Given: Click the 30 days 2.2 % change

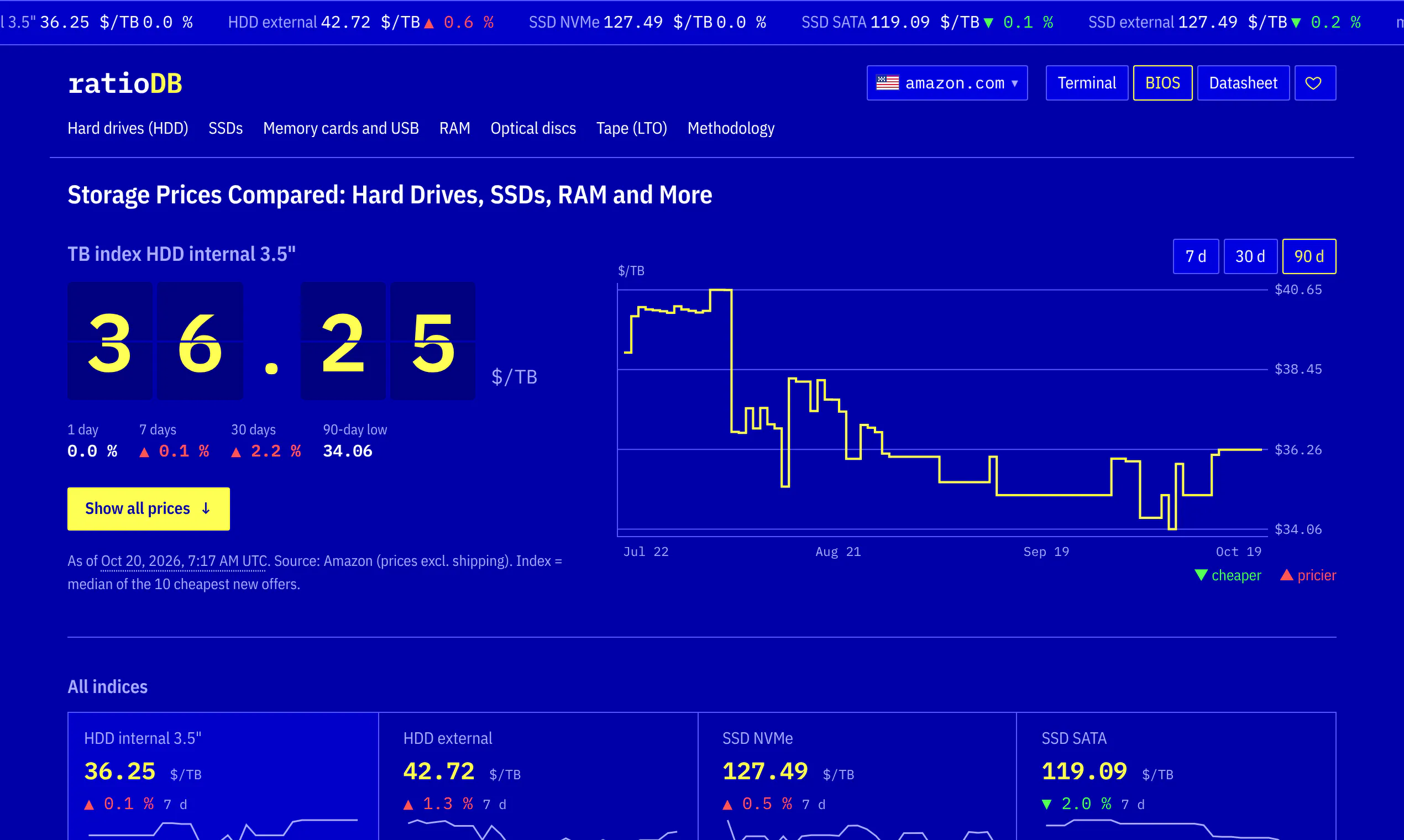Looking at the screenshot, I should [x=266, y=451].
